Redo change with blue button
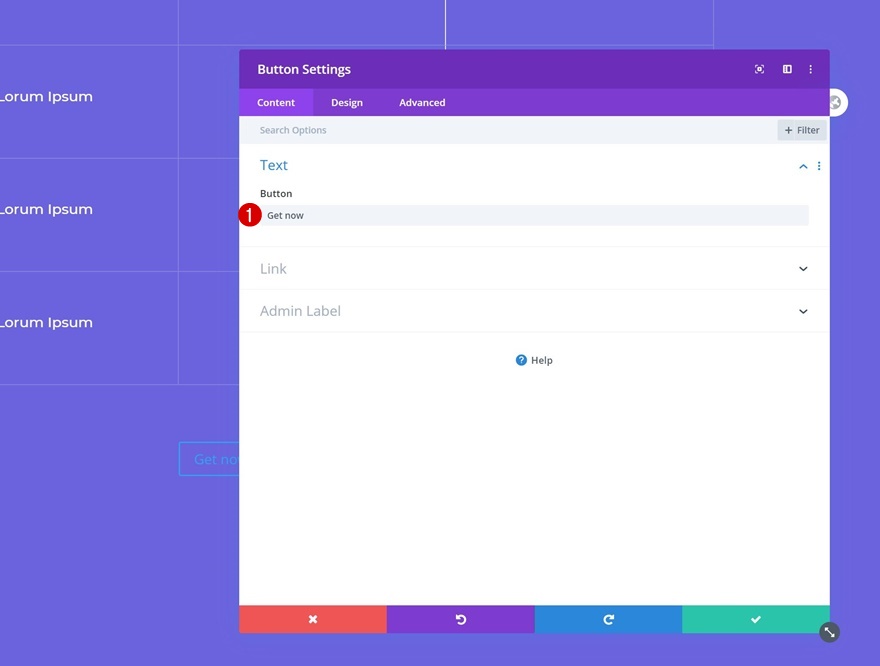The image size is (880, 666). (608, 619)
